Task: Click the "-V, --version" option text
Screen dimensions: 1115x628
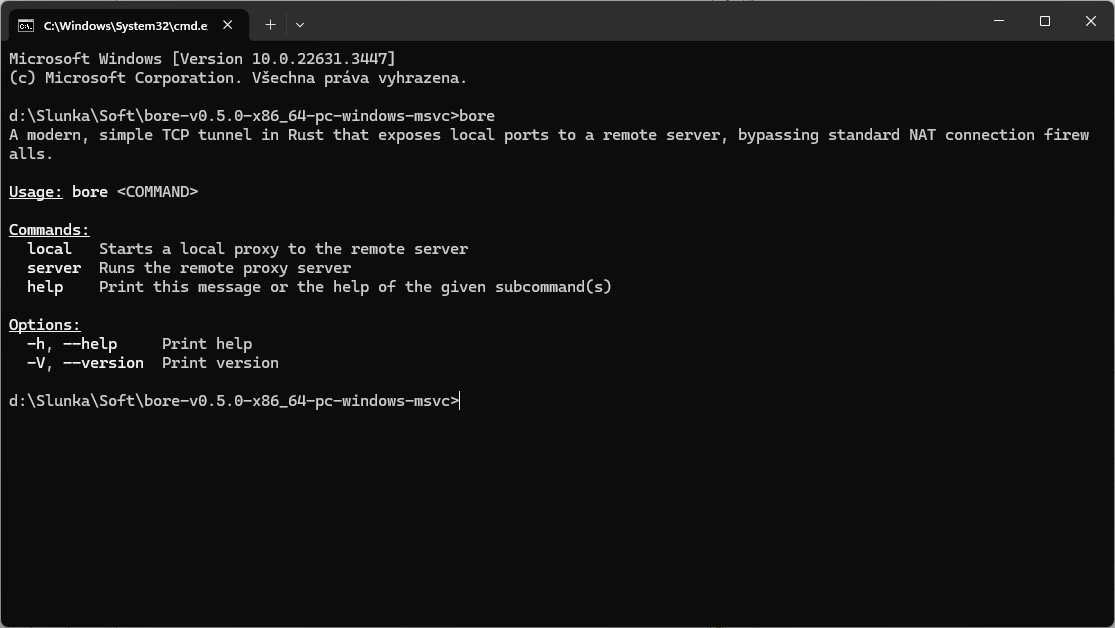Action: [x=85, y=363]
